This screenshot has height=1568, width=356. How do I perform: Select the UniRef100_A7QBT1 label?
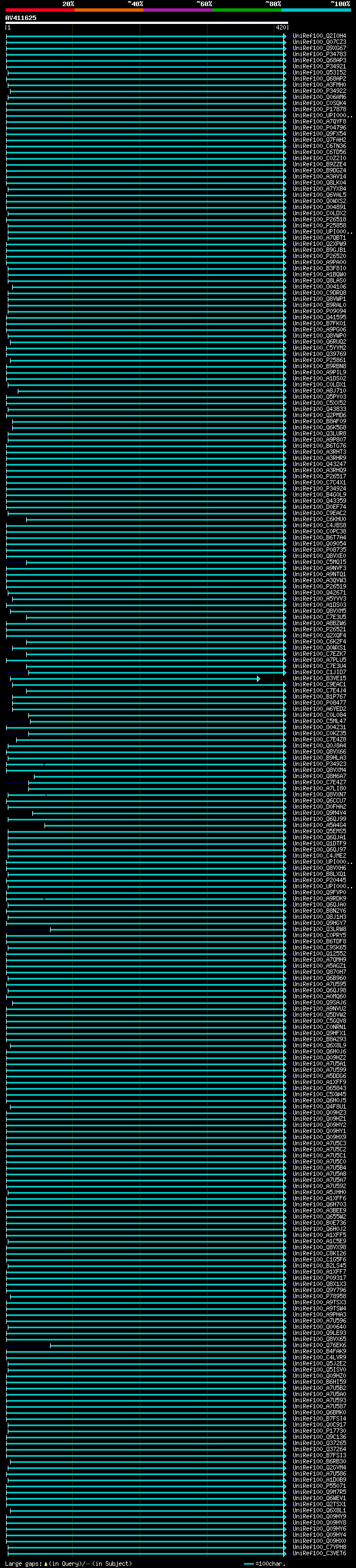(x=319, y=238)
